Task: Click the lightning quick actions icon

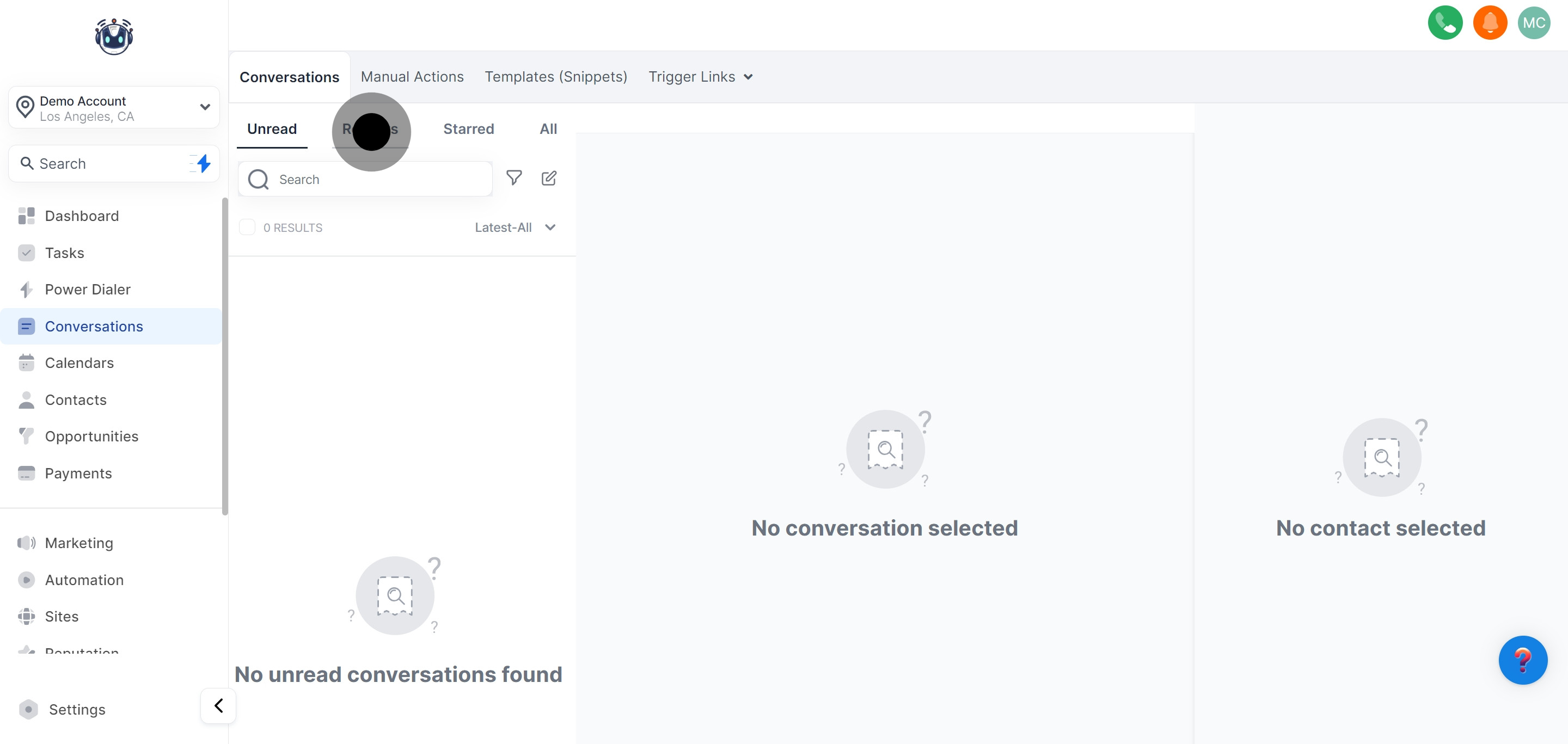Action: (203, 163)
